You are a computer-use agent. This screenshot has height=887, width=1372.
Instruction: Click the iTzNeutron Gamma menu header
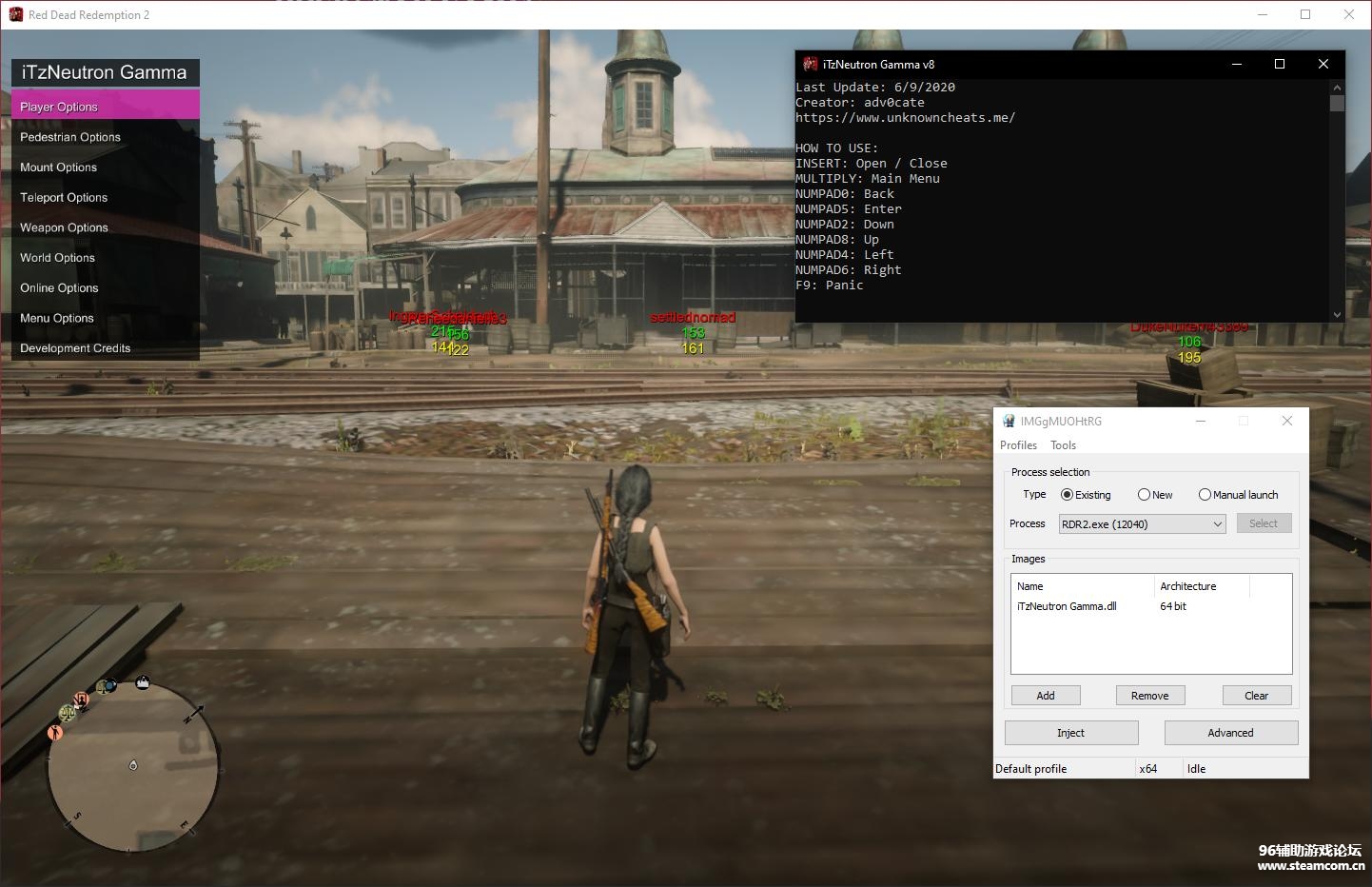105,72
